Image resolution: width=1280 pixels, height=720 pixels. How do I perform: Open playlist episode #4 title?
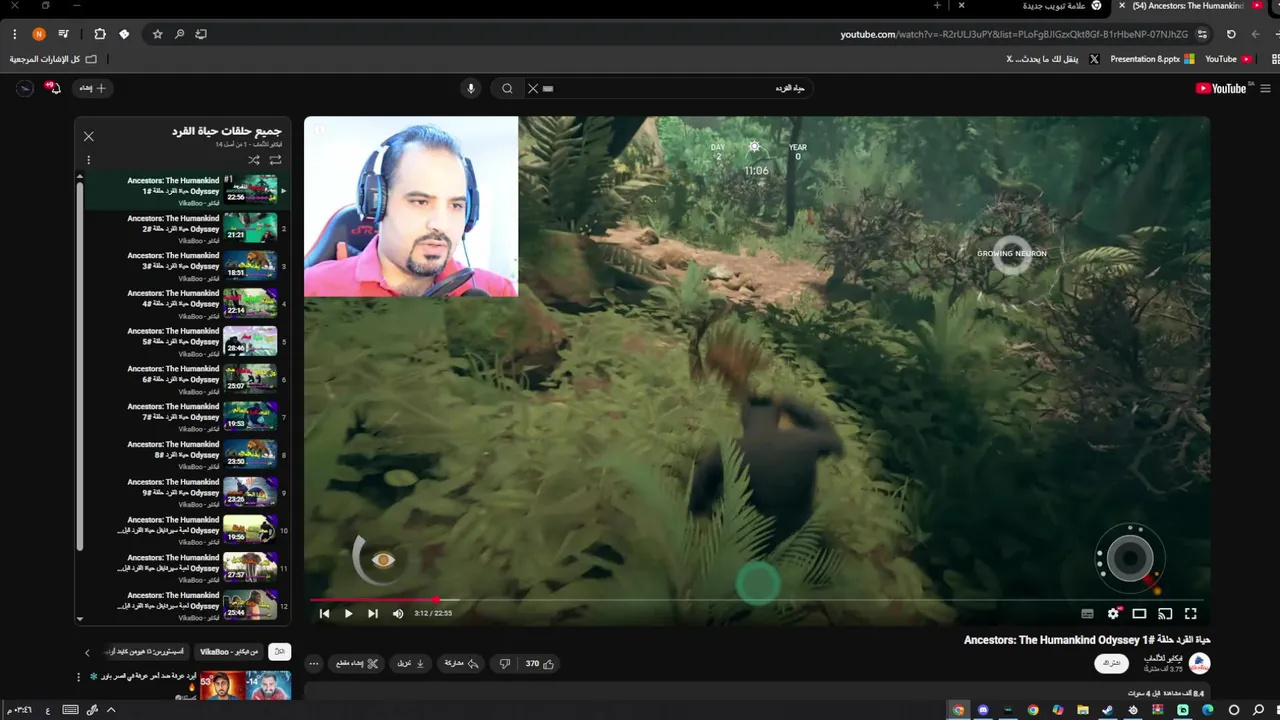click(173, 298)
